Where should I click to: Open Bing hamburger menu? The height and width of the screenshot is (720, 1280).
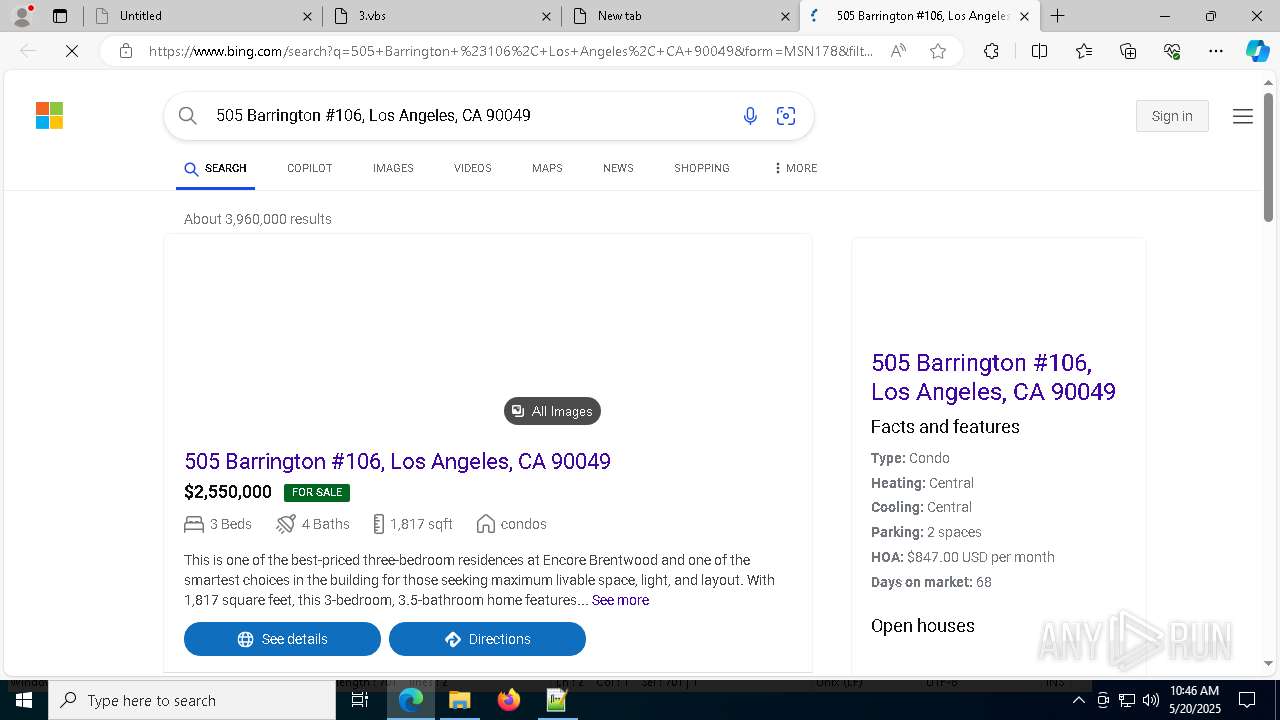pyautogui.click(x=1243, y=116)
